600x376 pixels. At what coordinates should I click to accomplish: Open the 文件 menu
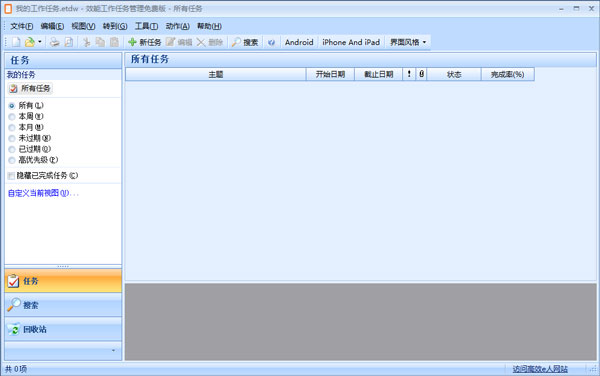21,26
